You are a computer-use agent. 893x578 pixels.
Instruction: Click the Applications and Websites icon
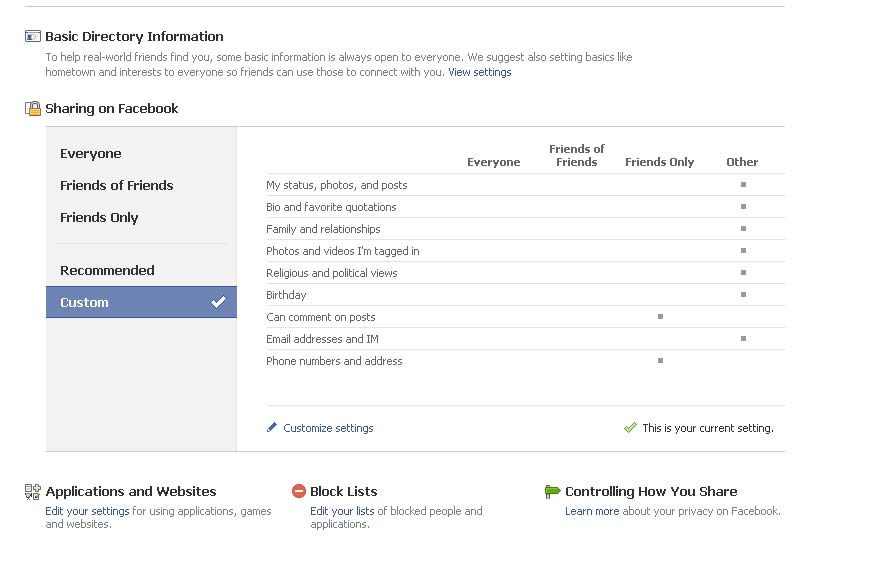[x=33, y=492]
